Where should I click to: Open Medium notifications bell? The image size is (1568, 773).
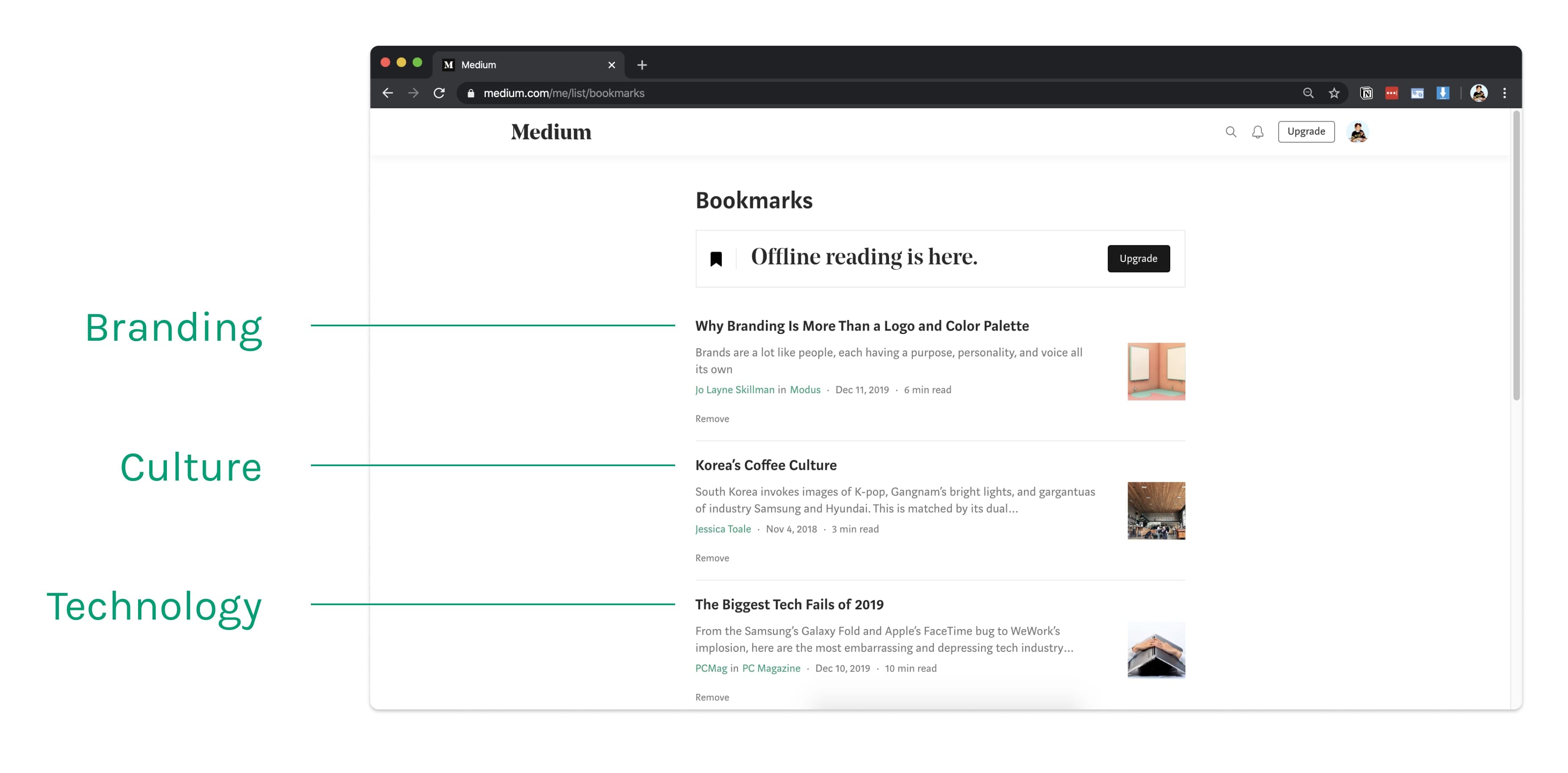click(1258, 132)
